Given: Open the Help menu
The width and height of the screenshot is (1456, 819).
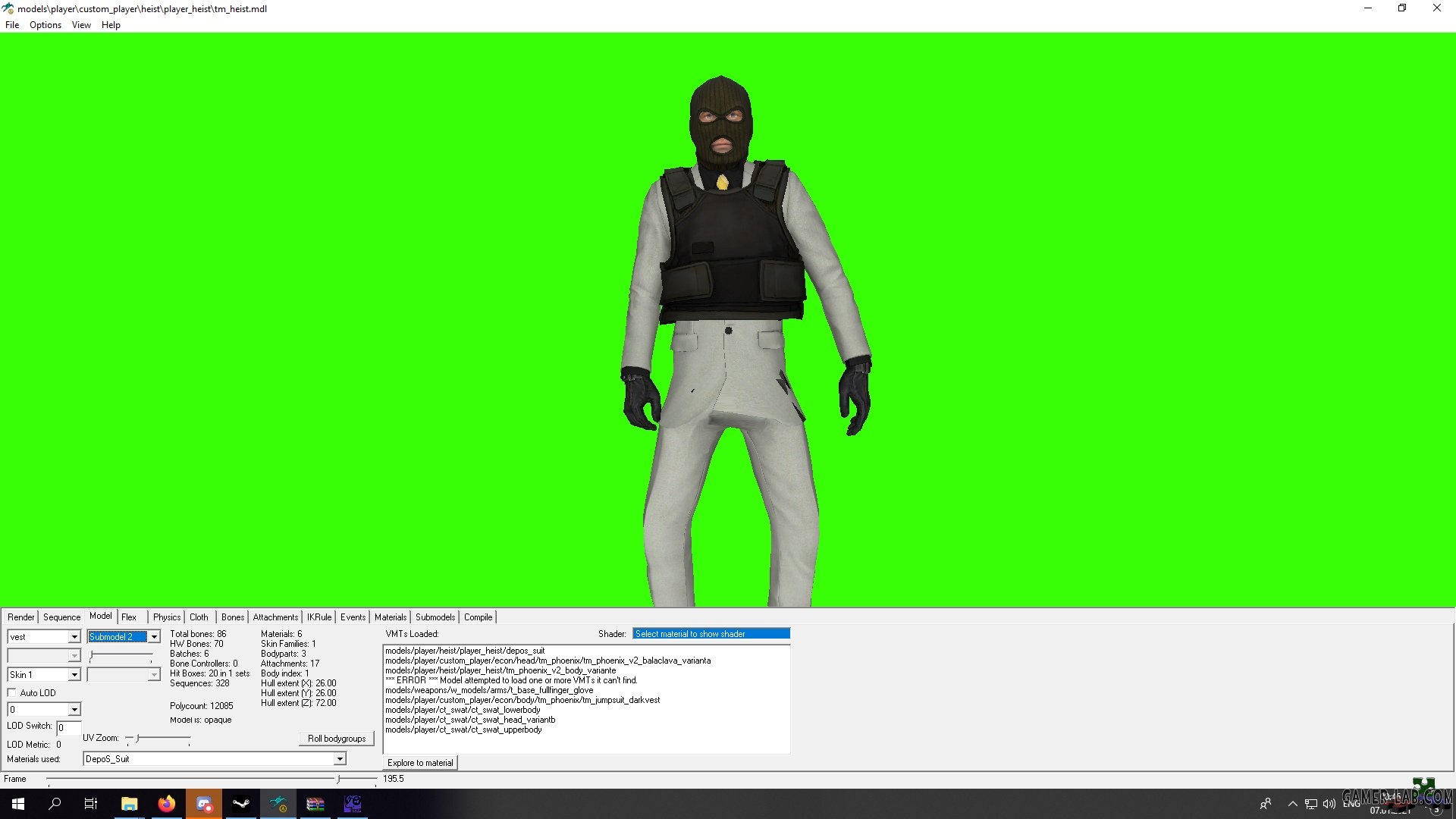Looking at the screenshot, I should [x=111, y=25].
